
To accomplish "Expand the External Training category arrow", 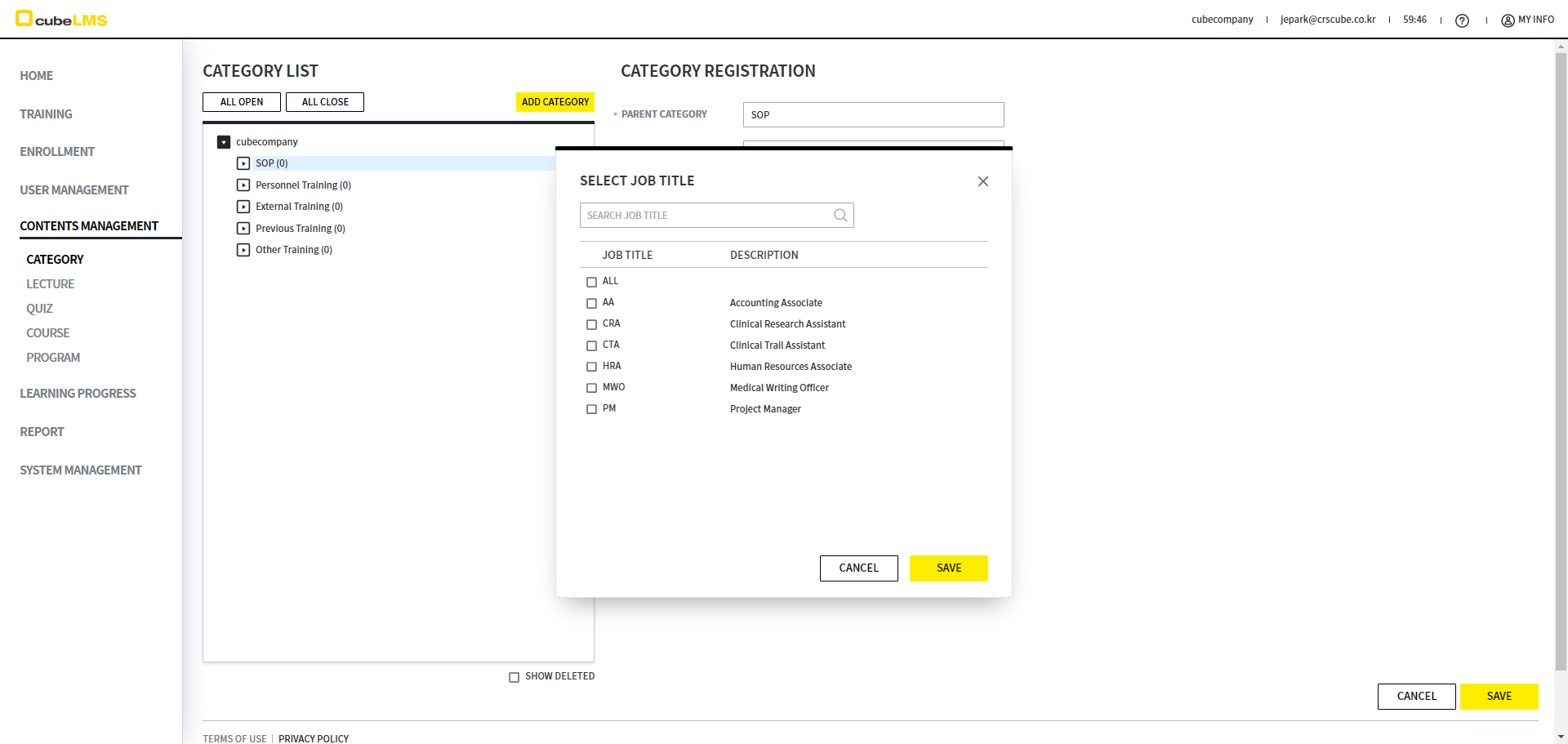I will 243,207.
